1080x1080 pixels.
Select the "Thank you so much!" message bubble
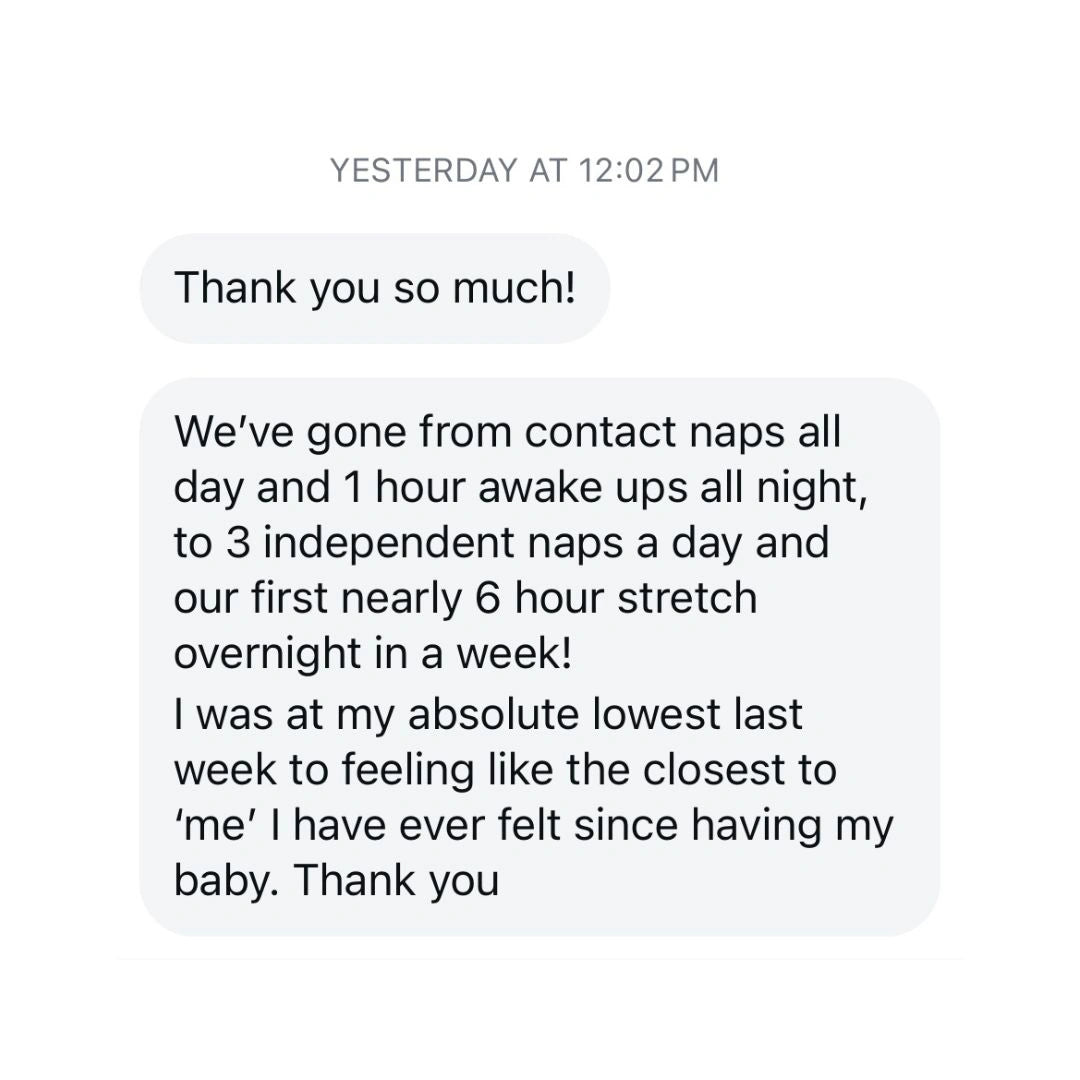pyautogui.click(x=375, y=288)
